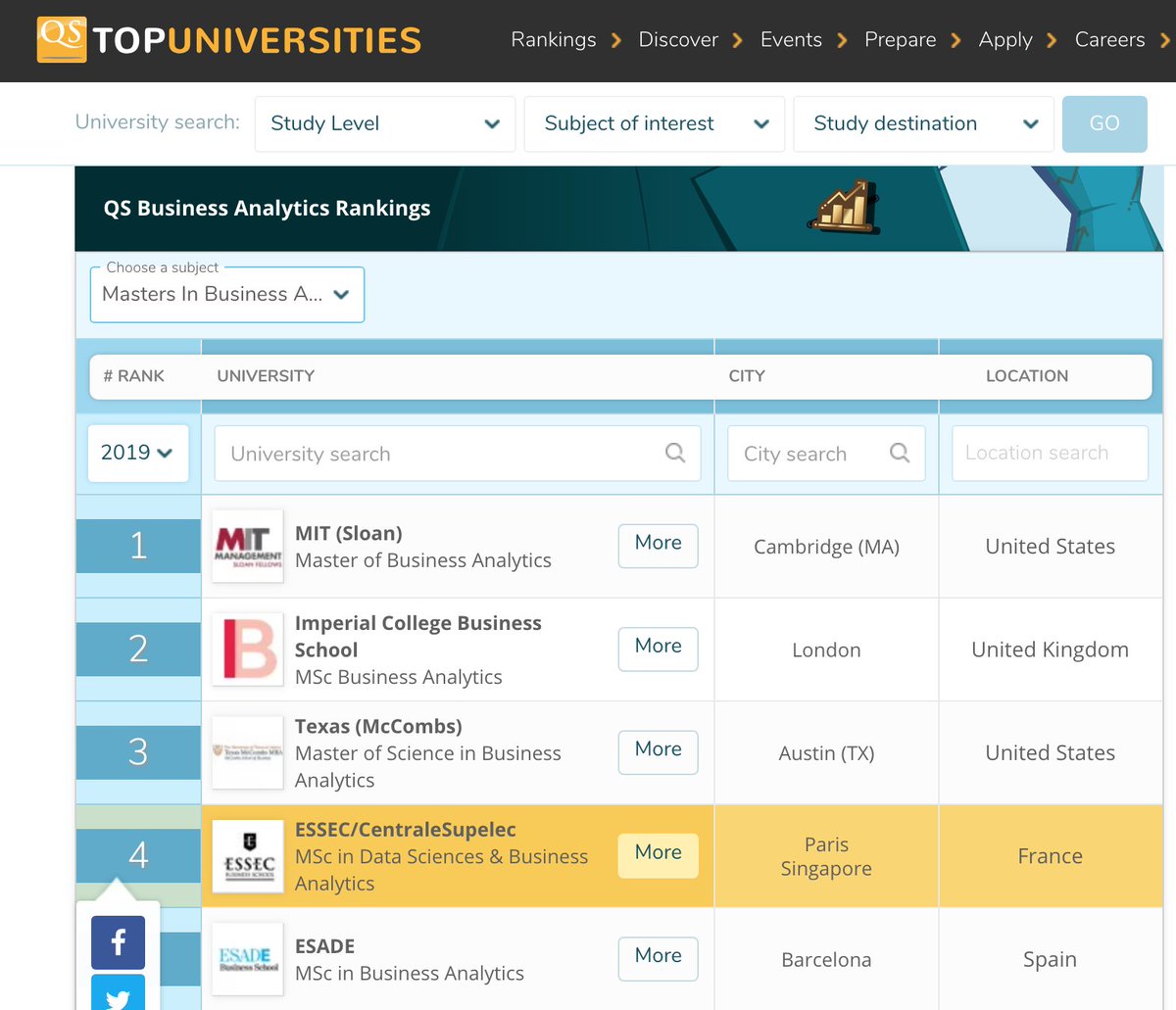Click the University search magnifier icon
1176x1010 pixels.
(675, 453)
